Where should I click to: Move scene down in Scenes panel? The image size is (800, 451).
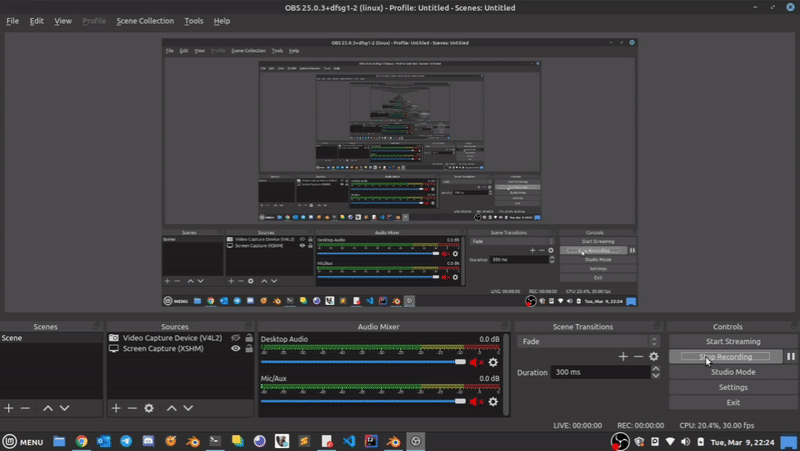tap(64, 408)
